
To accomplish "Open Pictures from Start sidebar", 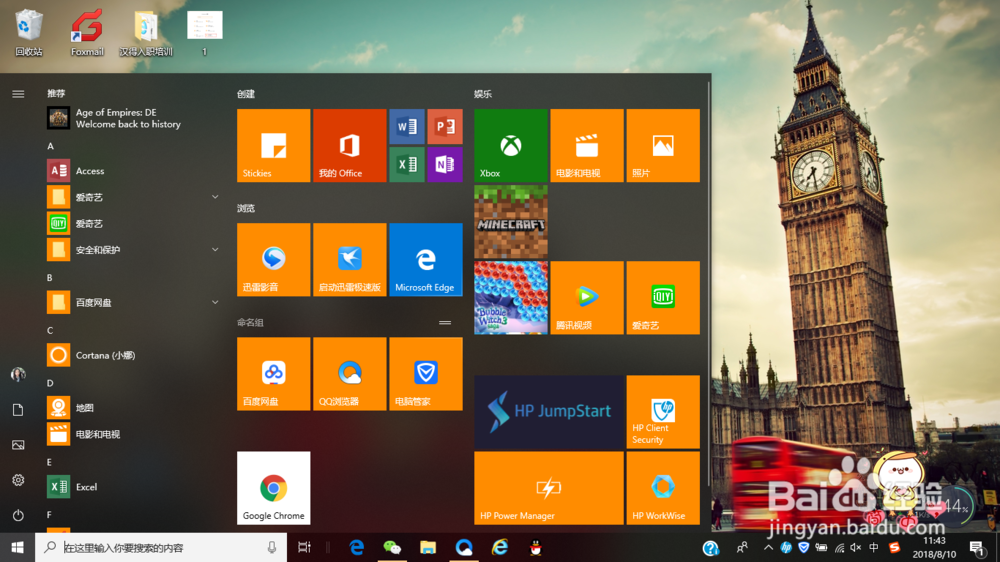I will (x=18, y=445).
